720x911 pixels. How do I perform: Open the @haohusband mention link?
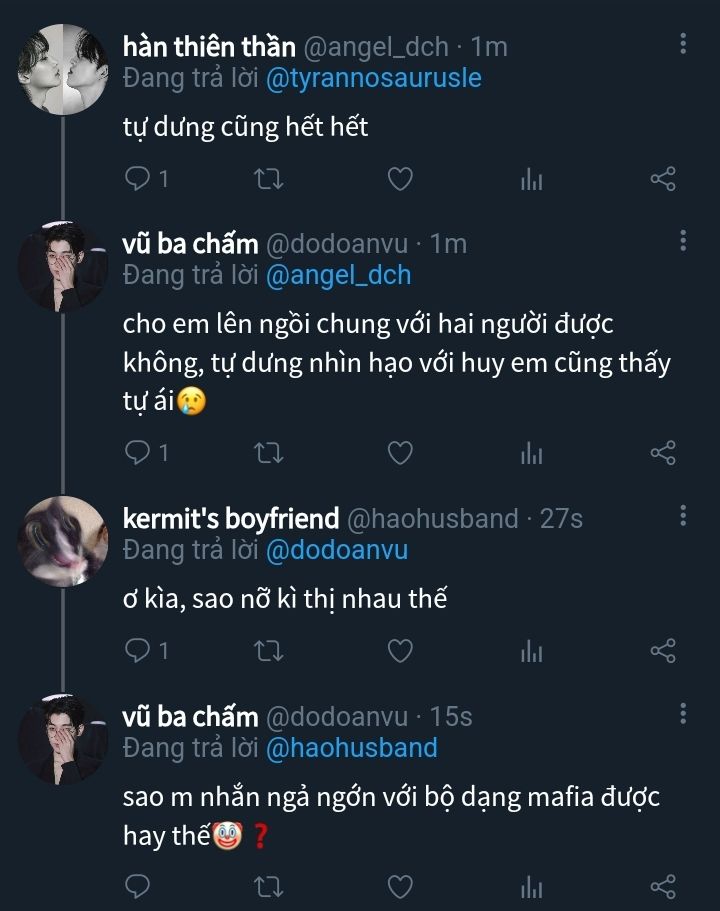(352, 747)
